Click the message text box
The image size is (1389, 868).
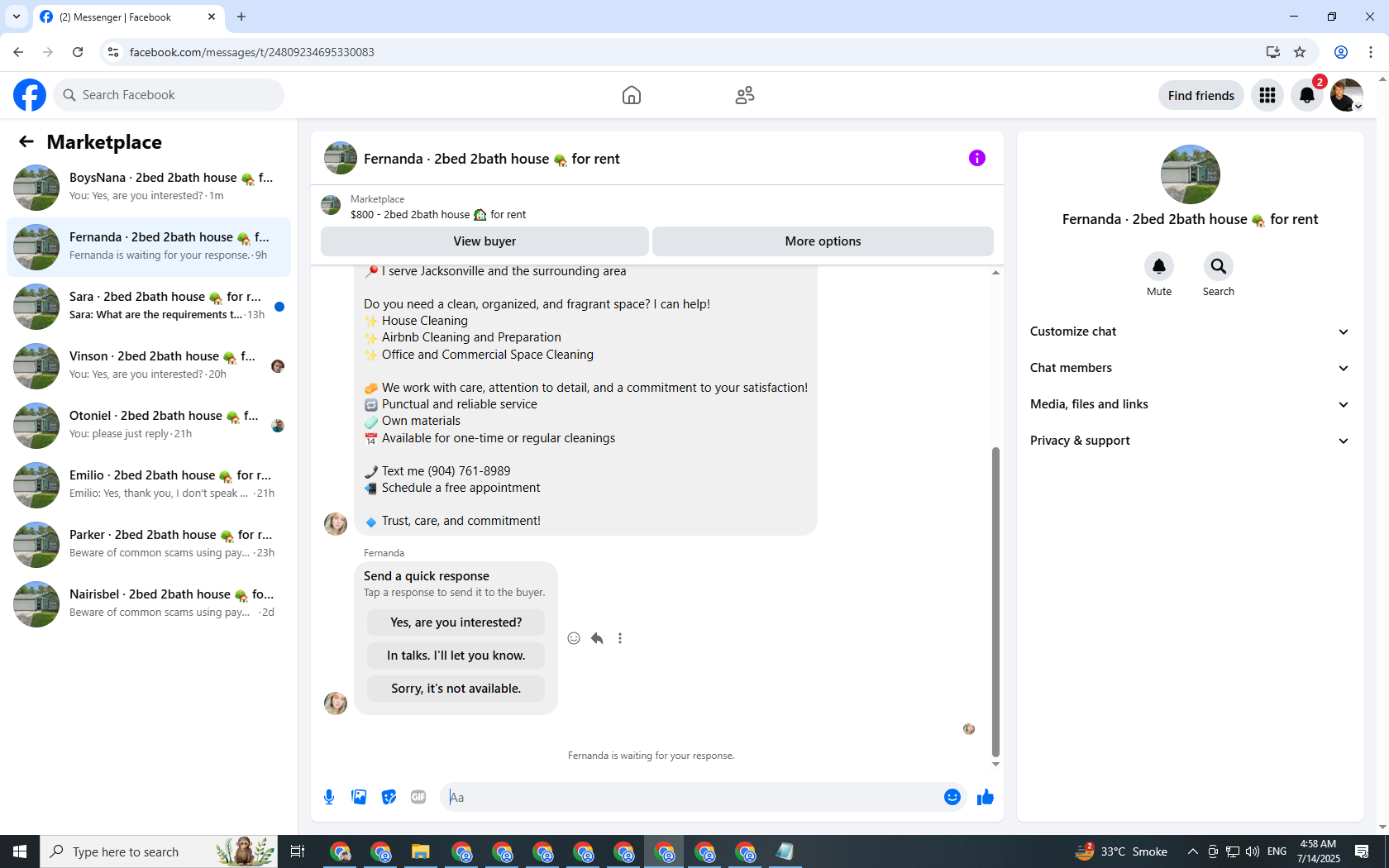tap(690, 797)
